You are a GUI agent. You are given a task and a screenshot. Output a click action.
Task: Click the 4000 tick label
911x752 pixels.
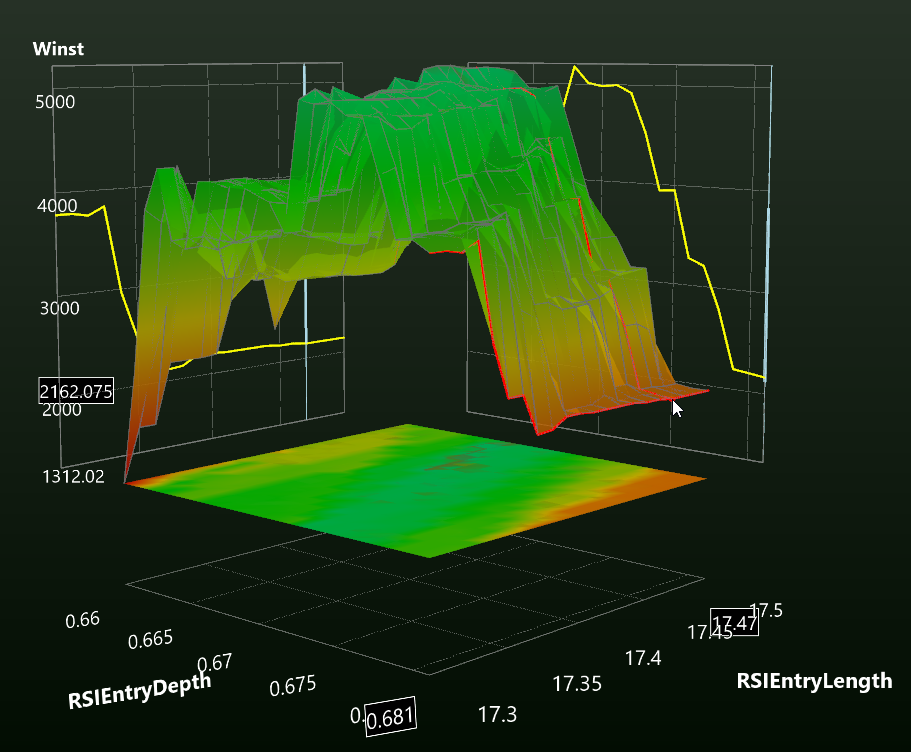[x=57, y=206]
